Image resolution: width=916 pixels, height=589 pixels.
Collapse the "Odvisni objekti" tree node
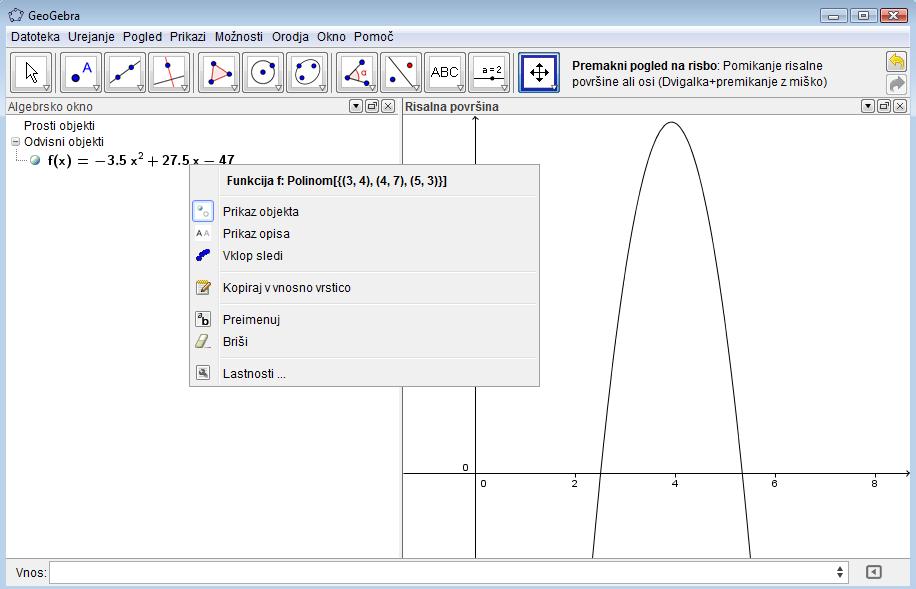click(x=15, y=142)
